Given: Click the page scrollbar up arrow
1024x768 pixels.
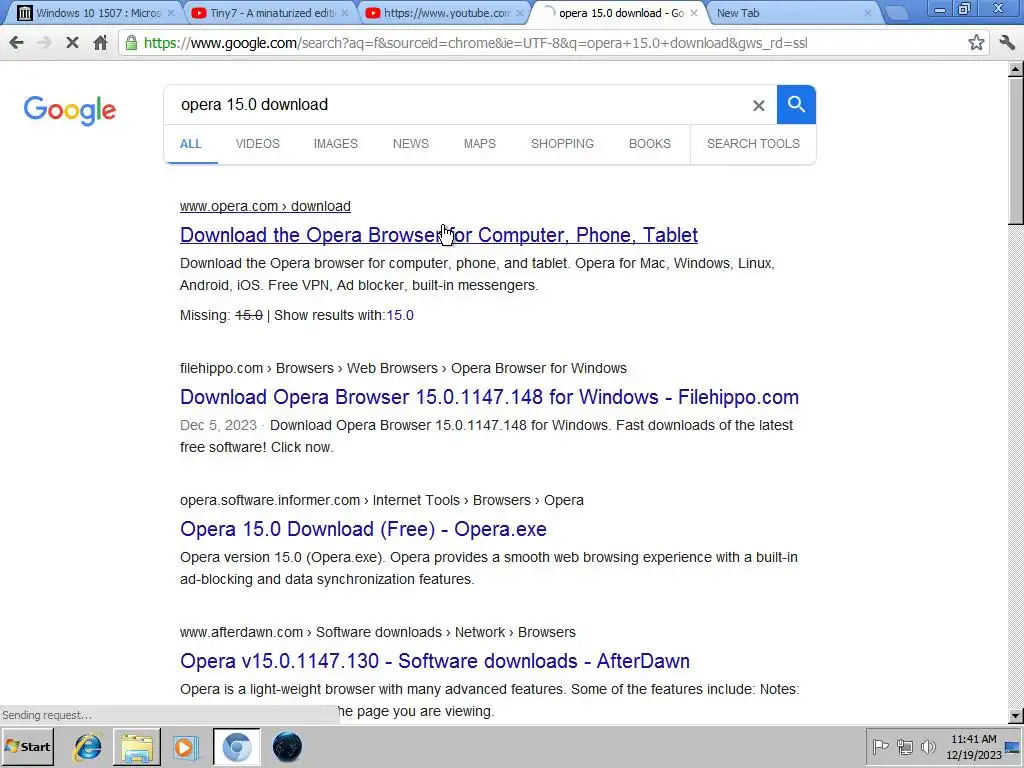Looking at the screenshot, I should (1016, 69).
